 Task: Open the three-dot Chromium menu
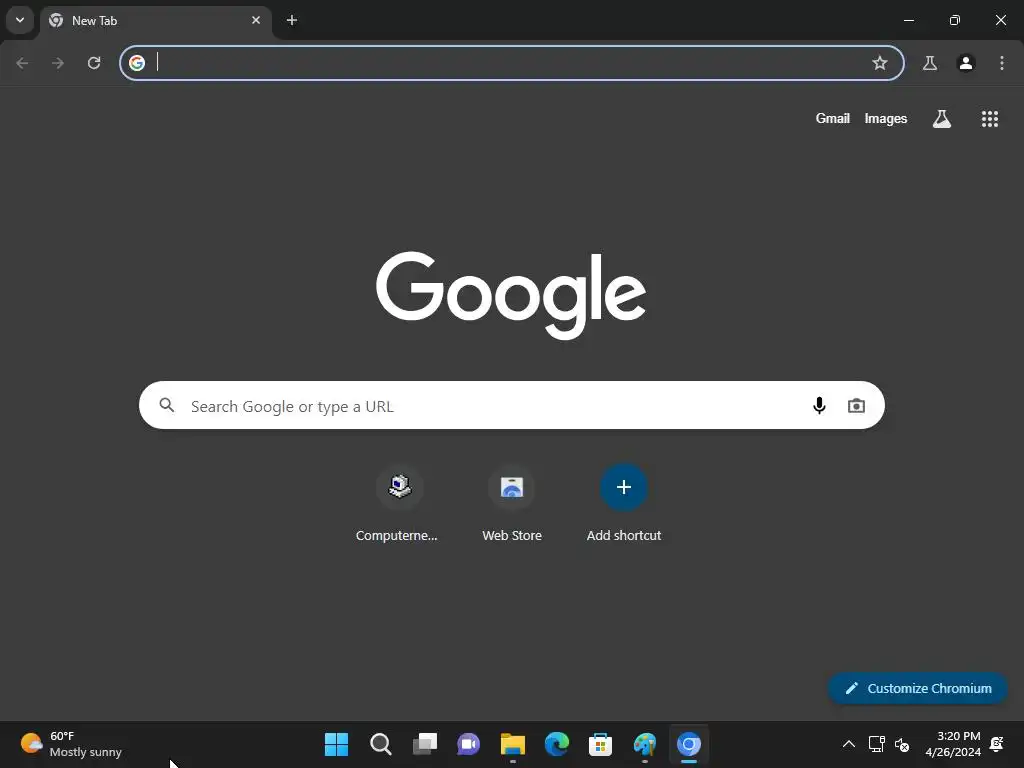[x=1002, y=63]
